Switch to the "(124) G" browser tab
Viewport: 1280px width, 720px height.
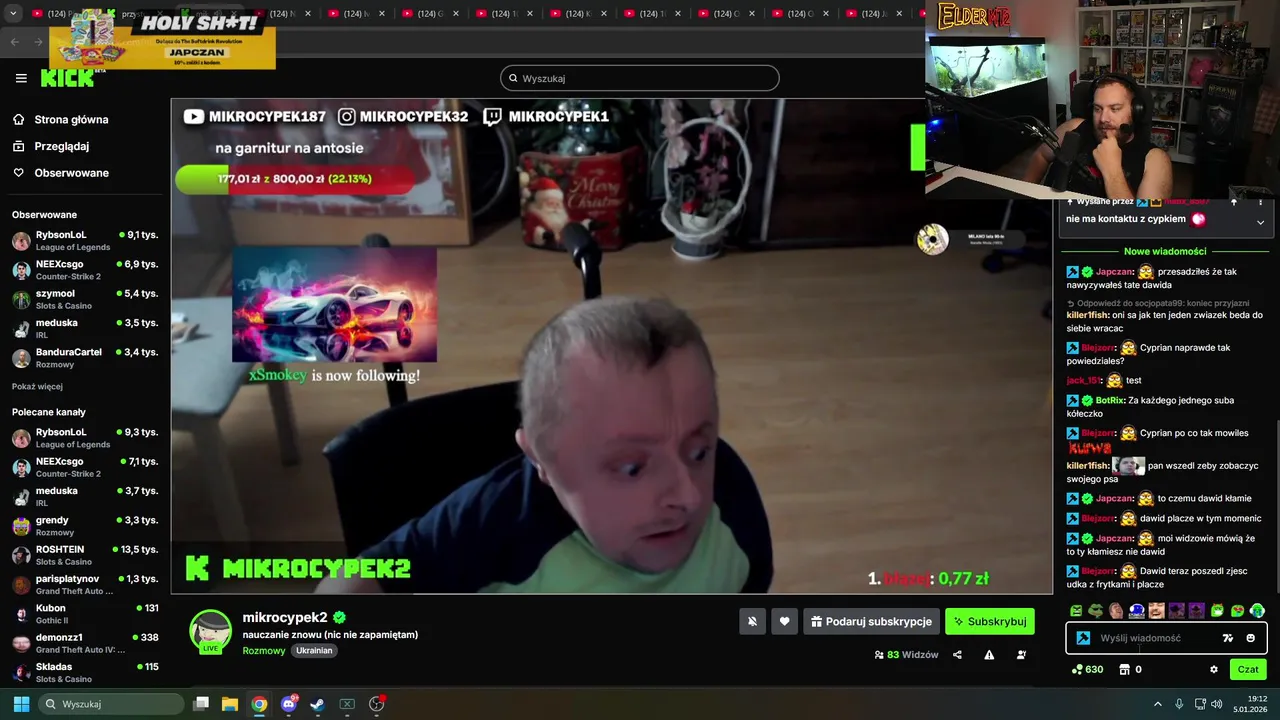pyautogui.click(x=432, y=14)
